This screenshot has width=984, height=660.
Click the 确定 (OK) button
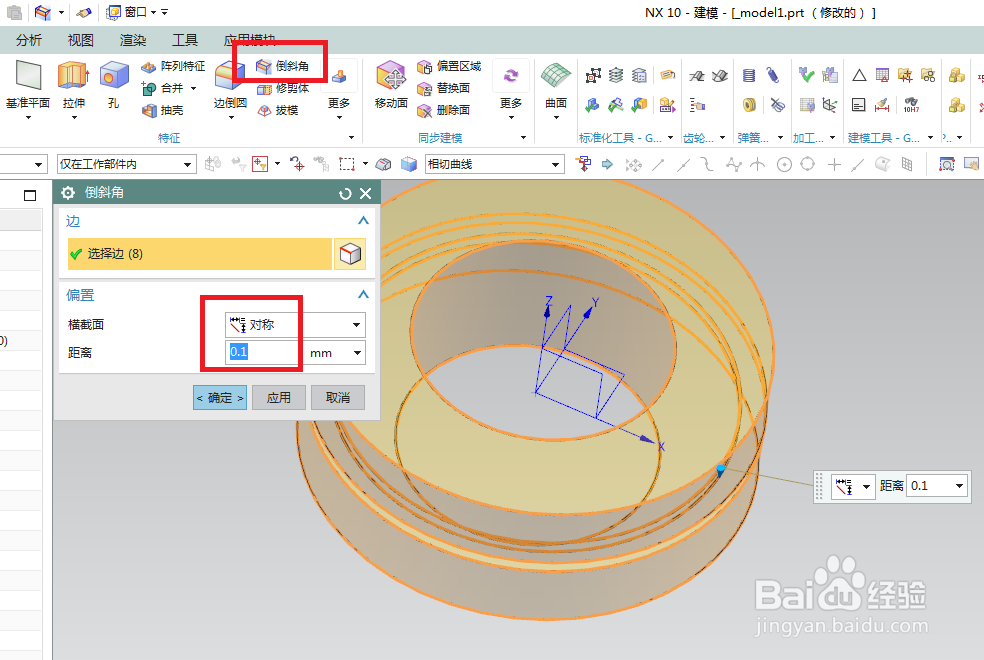pos(220,398)
